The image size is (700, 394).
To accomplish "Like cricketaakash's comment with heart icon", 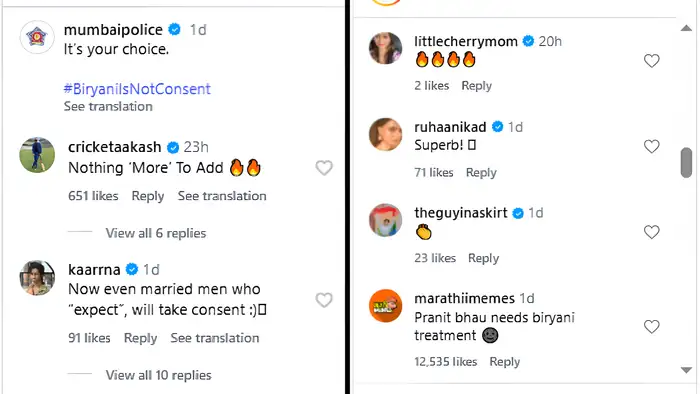I will pyautogui.click(x=324, y=168).
